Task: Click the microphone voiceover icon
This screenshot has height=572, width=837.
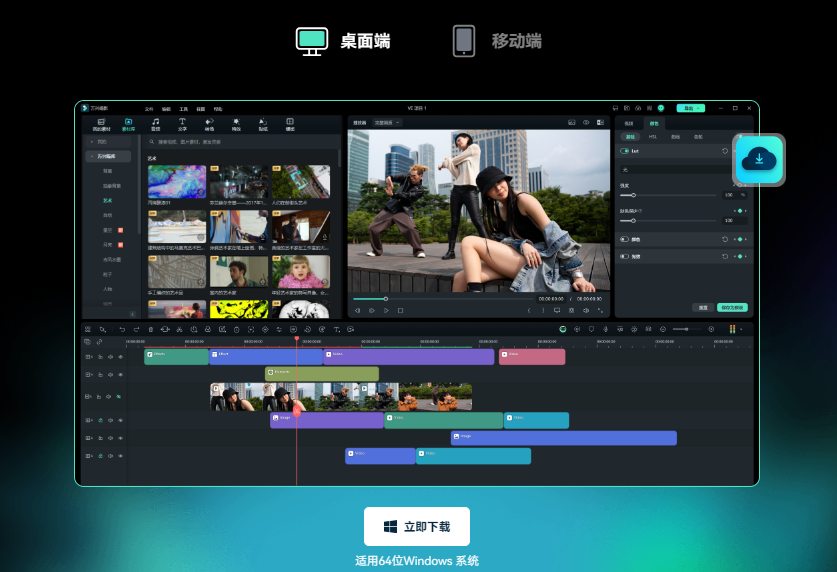Action: coord(605,329)
